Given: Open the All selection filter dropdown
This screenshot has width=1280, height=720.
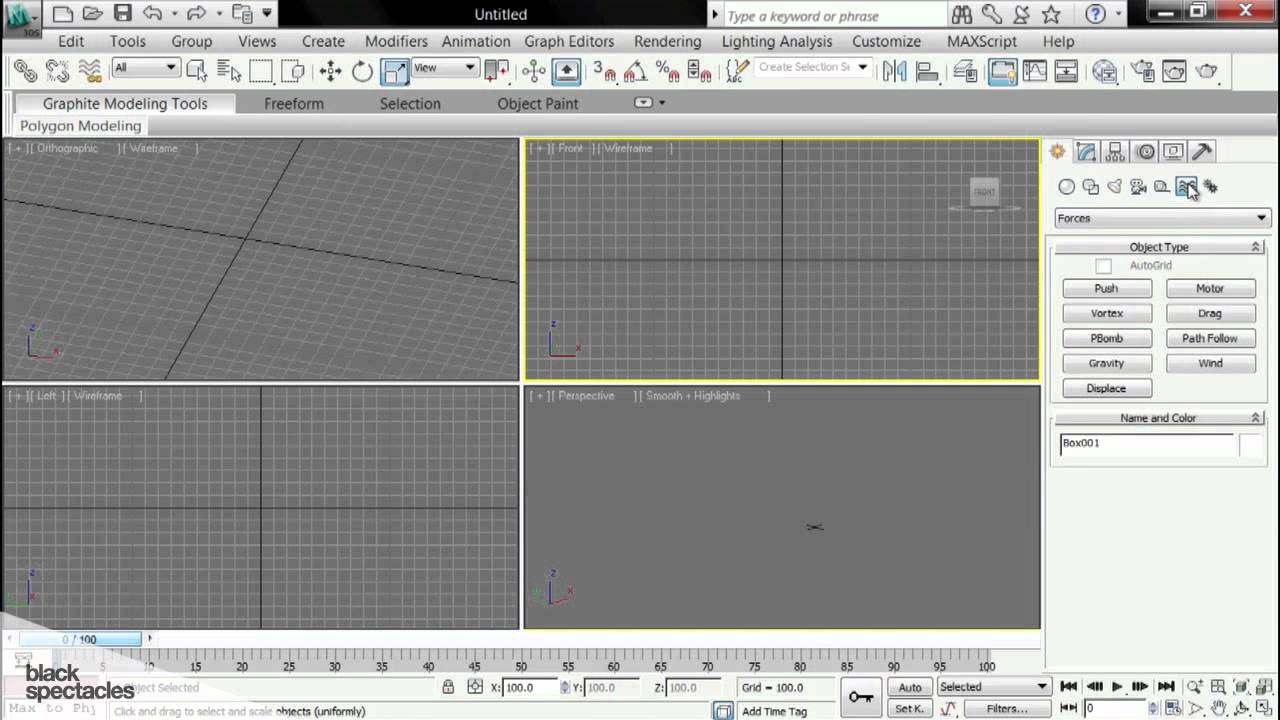Looking at the screenshot, I should pos(145,68).
